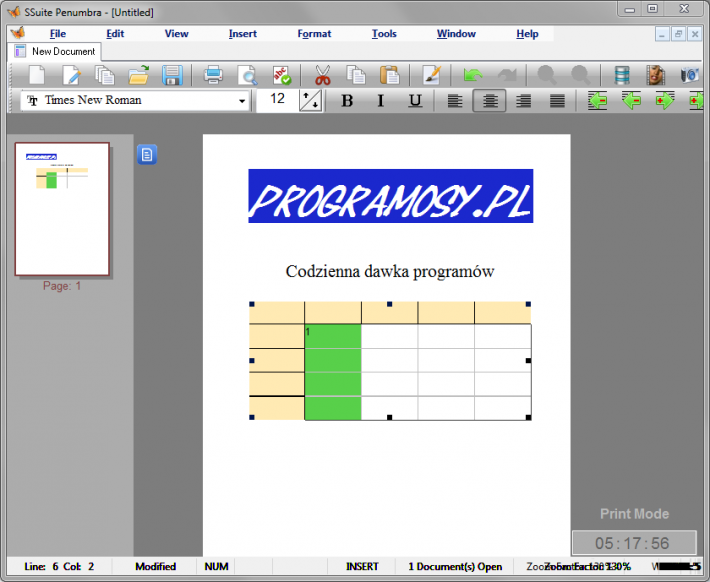Toggle center alignment

click(x=489, y=101)
